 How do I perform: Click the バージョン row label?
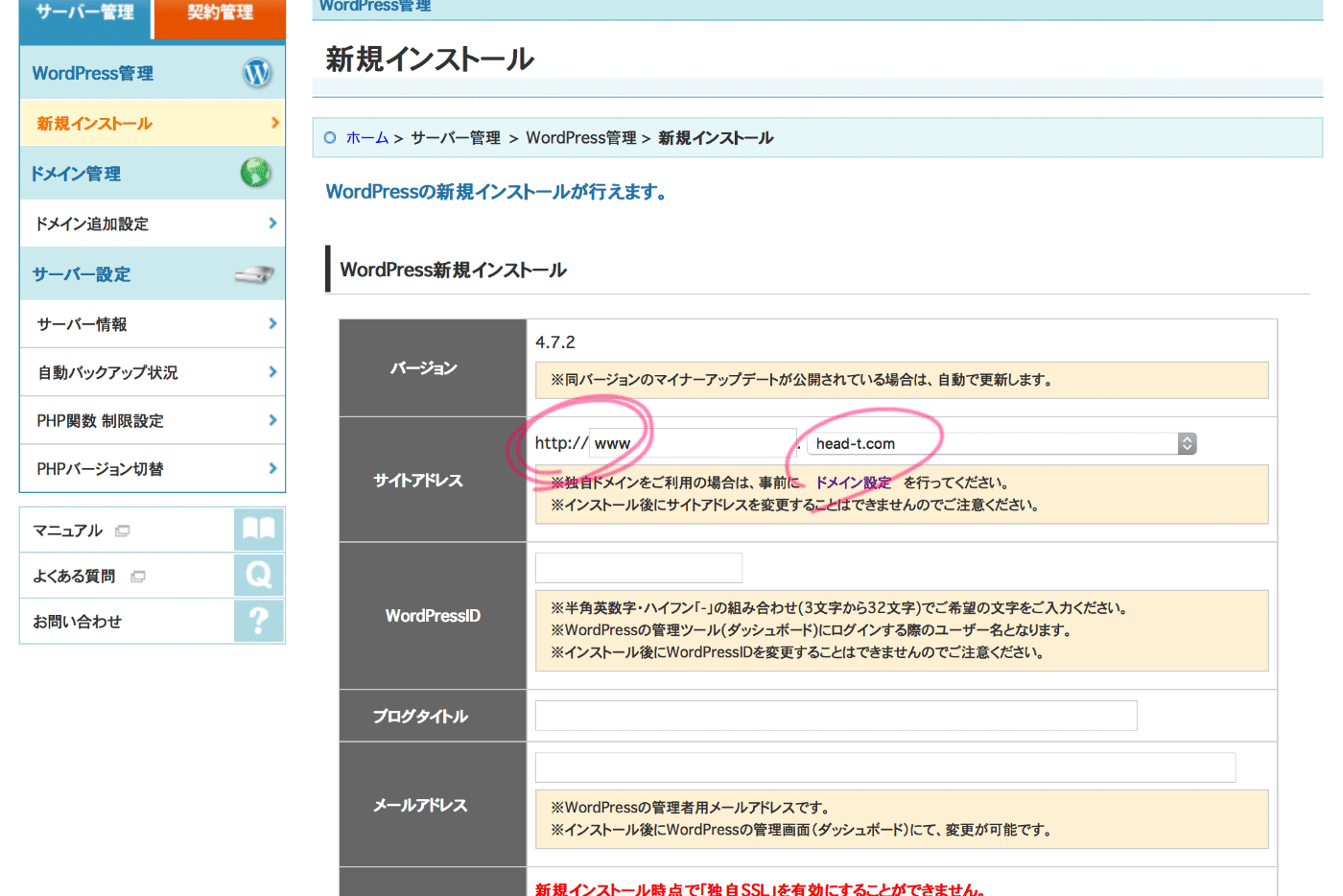[424, 368]
